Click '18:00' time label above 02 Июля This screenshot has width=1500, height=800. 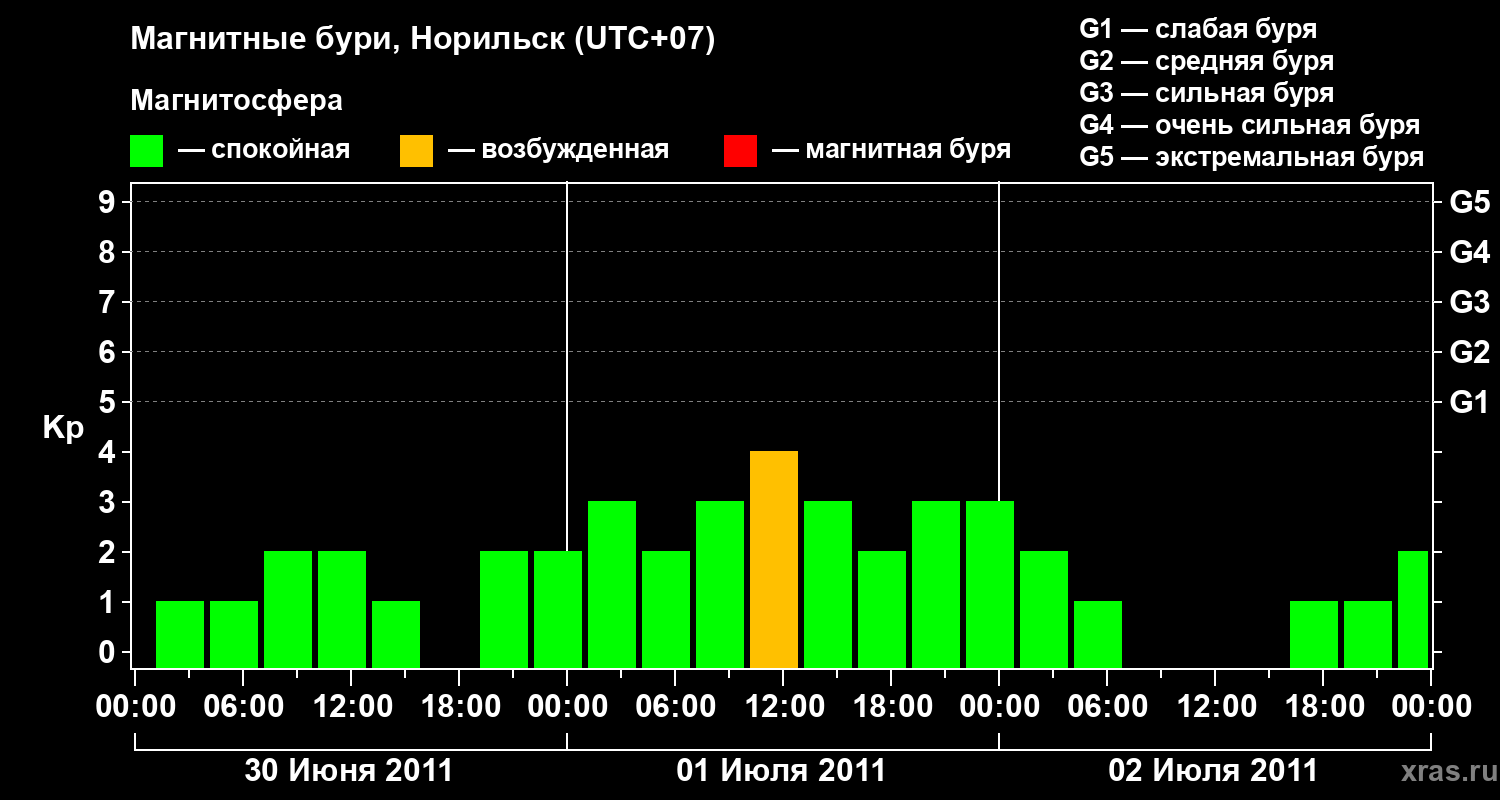[1323, 707]
